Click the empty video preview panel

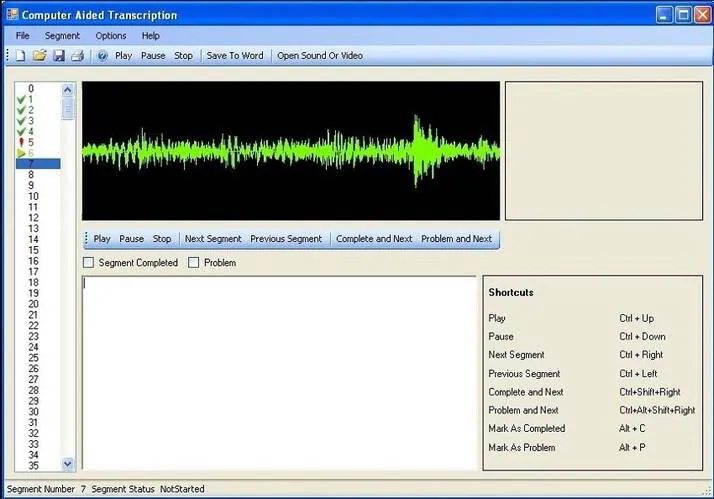click(x=604, y=151)
